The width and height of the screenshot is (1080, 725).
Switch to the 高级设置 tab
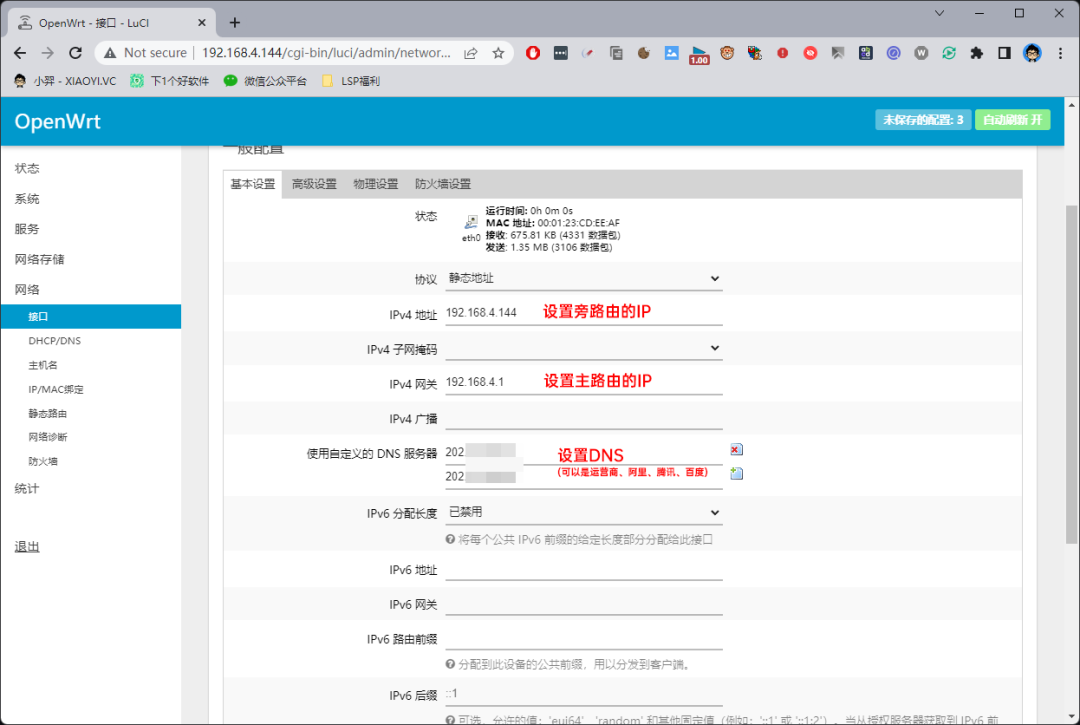314,184
